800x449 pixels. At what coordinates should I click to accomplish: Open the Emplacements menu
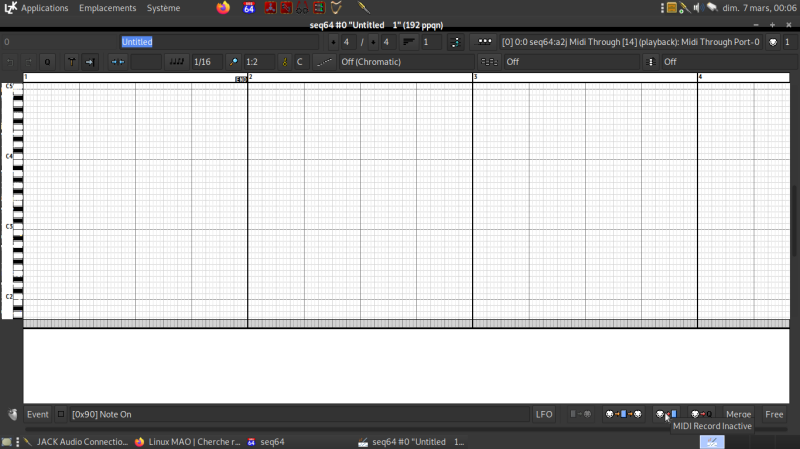tap(108, 8)
